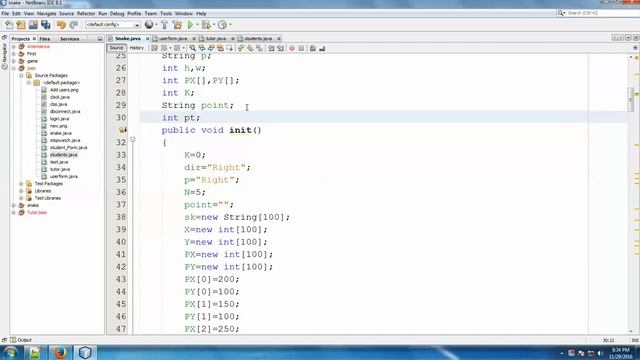The height and width of the screenshot is (360, 640).
Task: Expand the Test Packages node
Action: coord(21,184)
